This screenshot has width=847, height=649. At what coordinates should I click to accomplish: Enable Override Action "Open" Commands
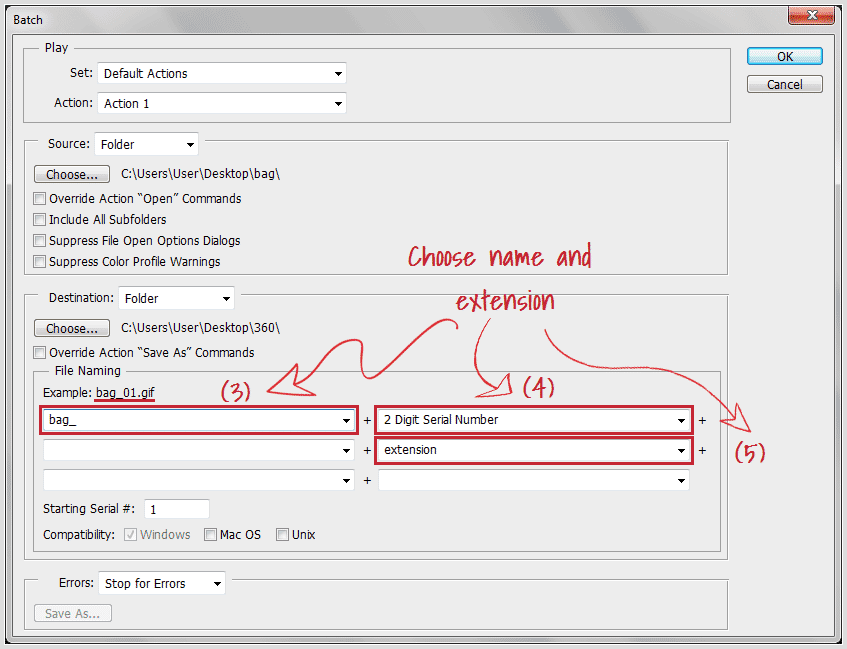[x=39, y=198]
